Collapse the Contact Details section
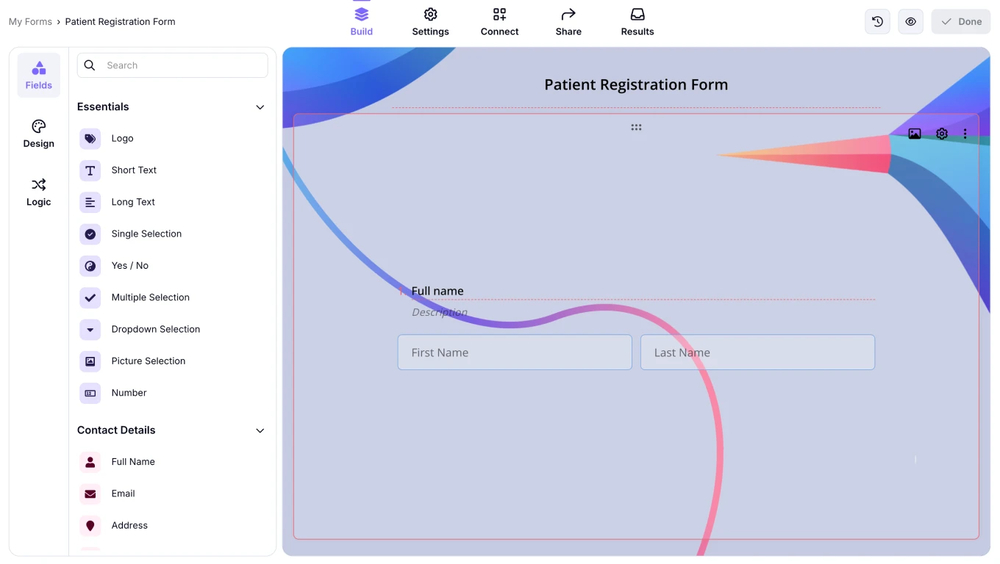This screenshot has height=564, width=1000. click(x=260, y=431)
